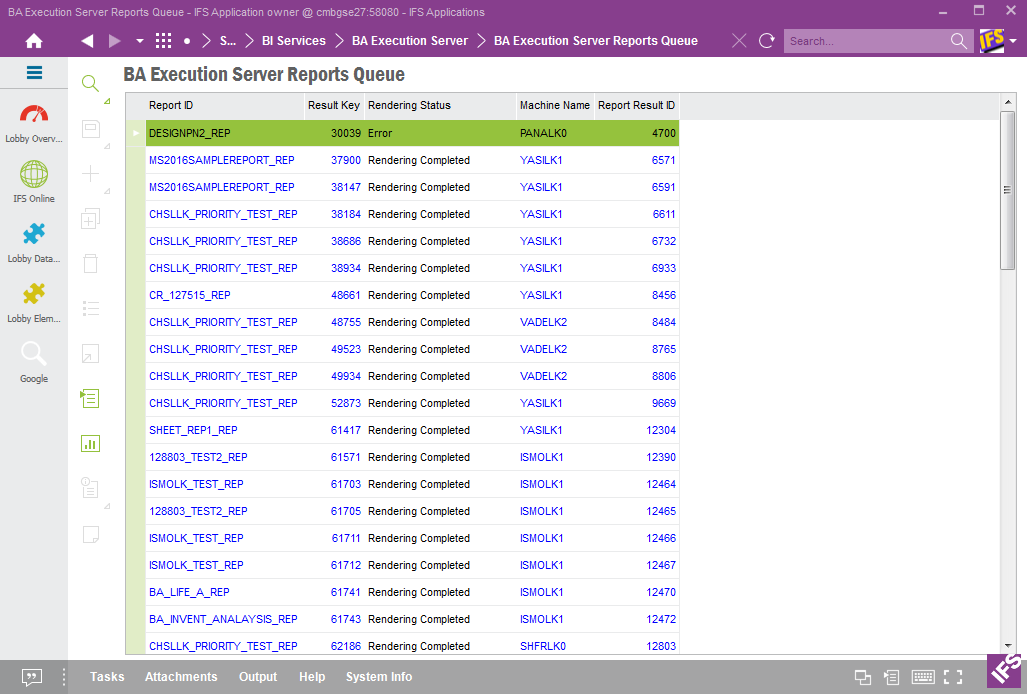Click into the Search input field
The width and height of the screenshot is (1027, 694).
click(865, 41)
